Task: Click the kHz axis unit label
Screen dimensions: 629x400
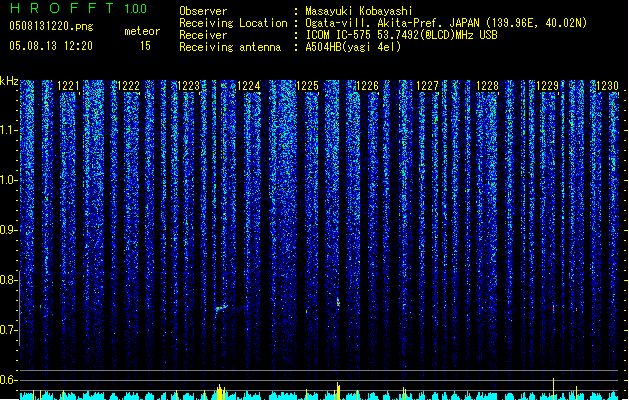Action: coord(9,81)
